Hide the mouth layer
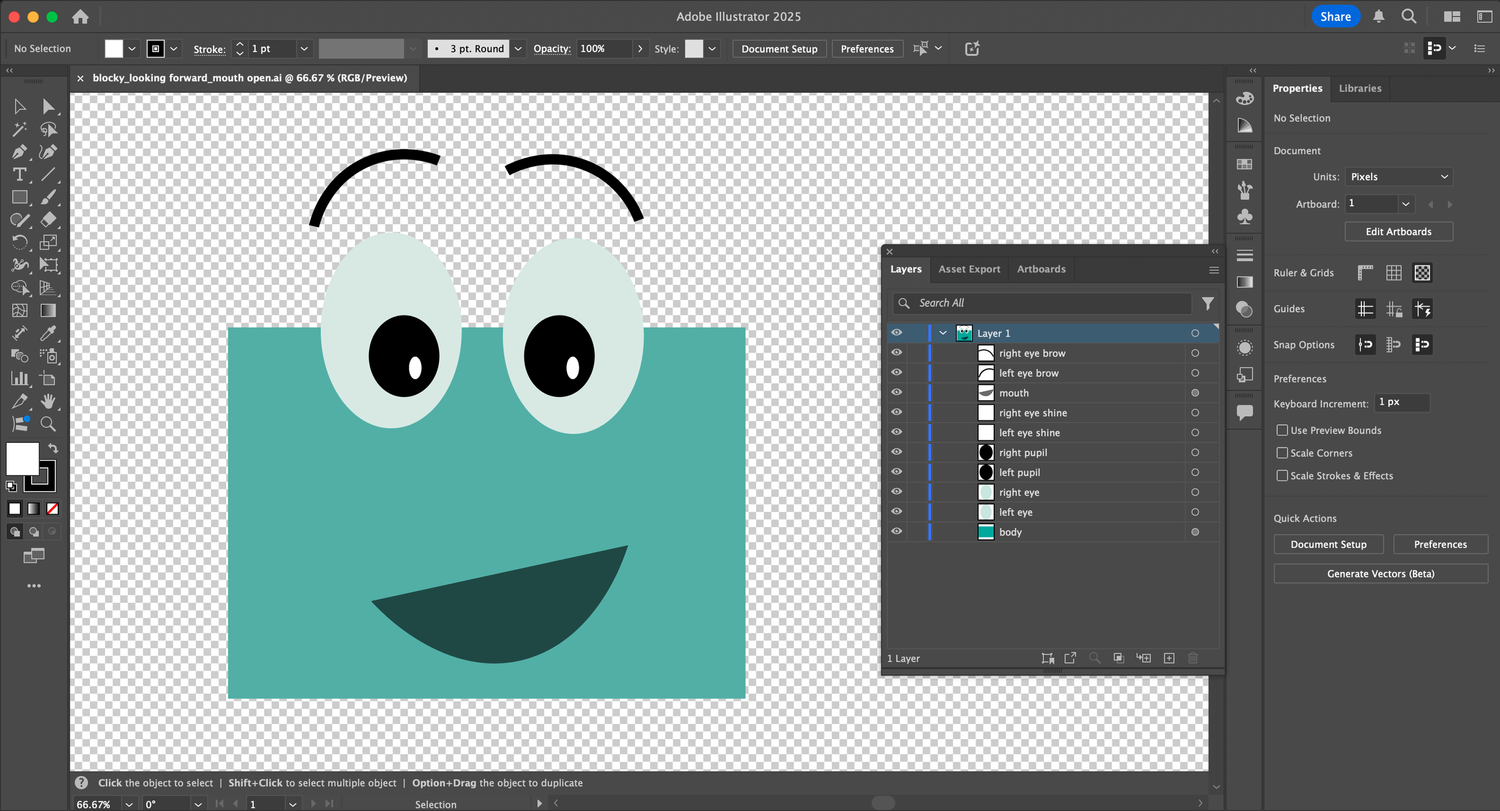The image size is (1500, 811). tap(896, 393)
